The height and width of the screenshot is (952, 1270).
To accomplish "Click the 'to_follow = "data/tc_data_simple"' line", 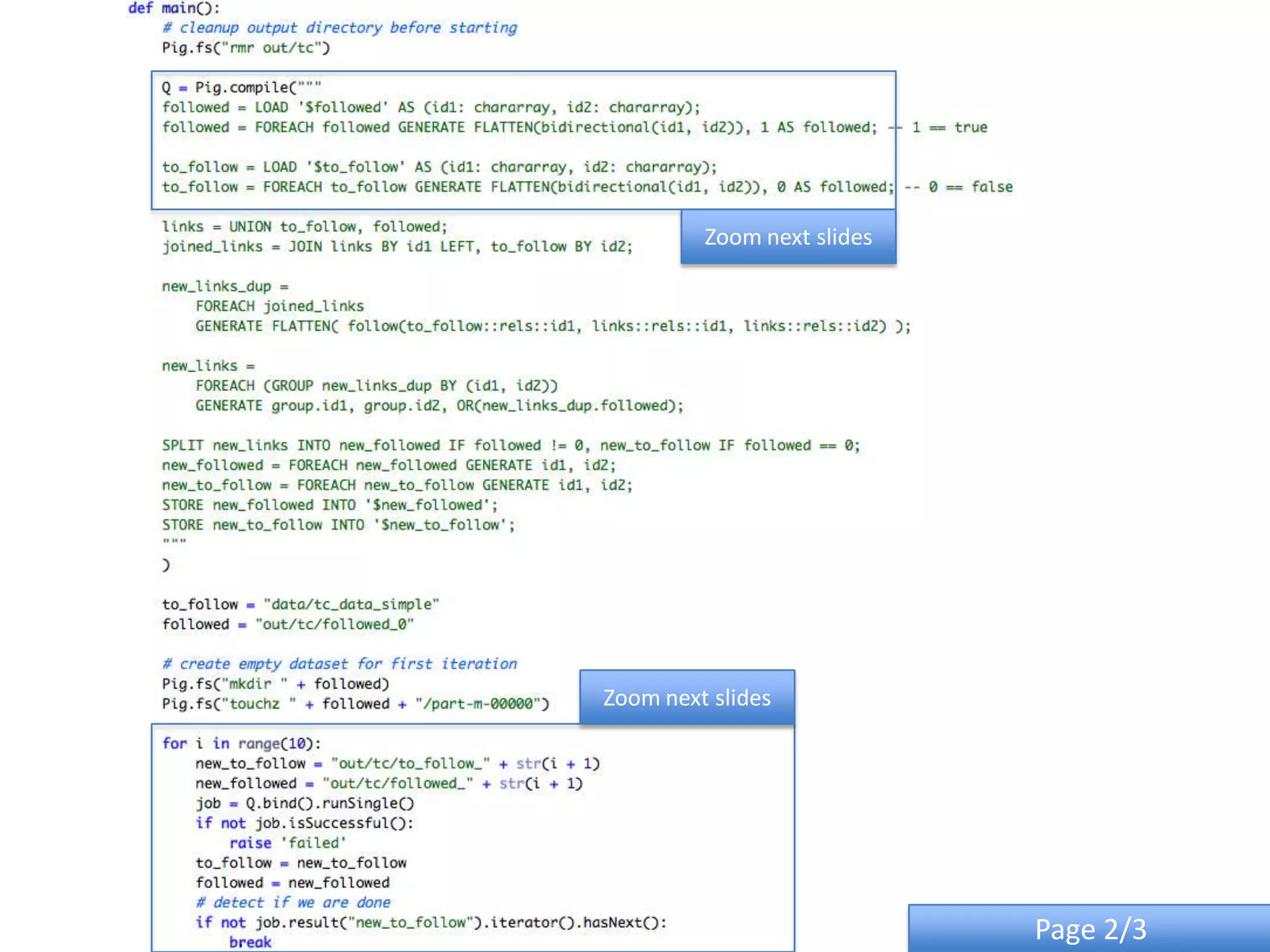I will click(300, 604).
